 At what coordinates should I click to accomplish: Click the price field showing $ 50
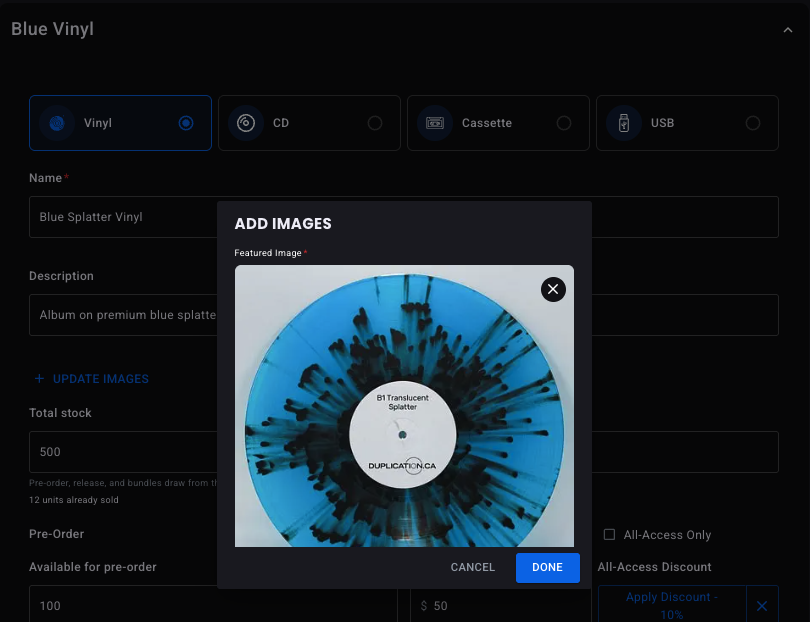pos(501,605)
